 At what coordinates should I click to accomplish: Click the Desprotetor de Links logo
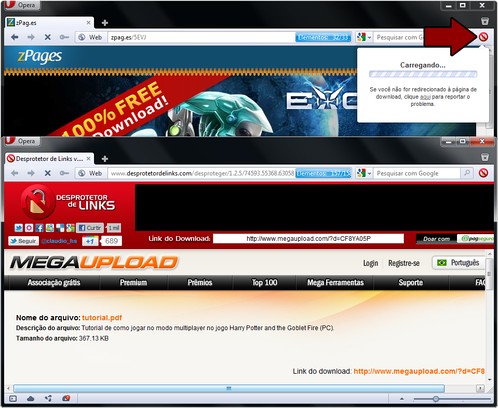coord(68,202)
